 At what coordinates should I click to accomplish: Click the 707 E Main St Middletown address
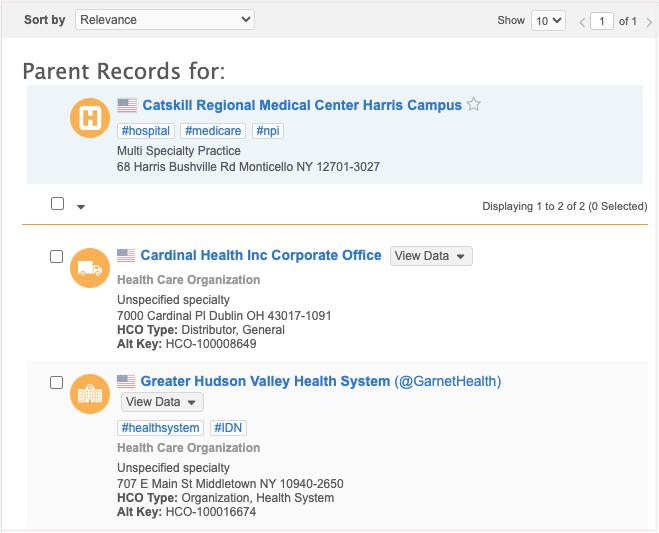(230, 484)
